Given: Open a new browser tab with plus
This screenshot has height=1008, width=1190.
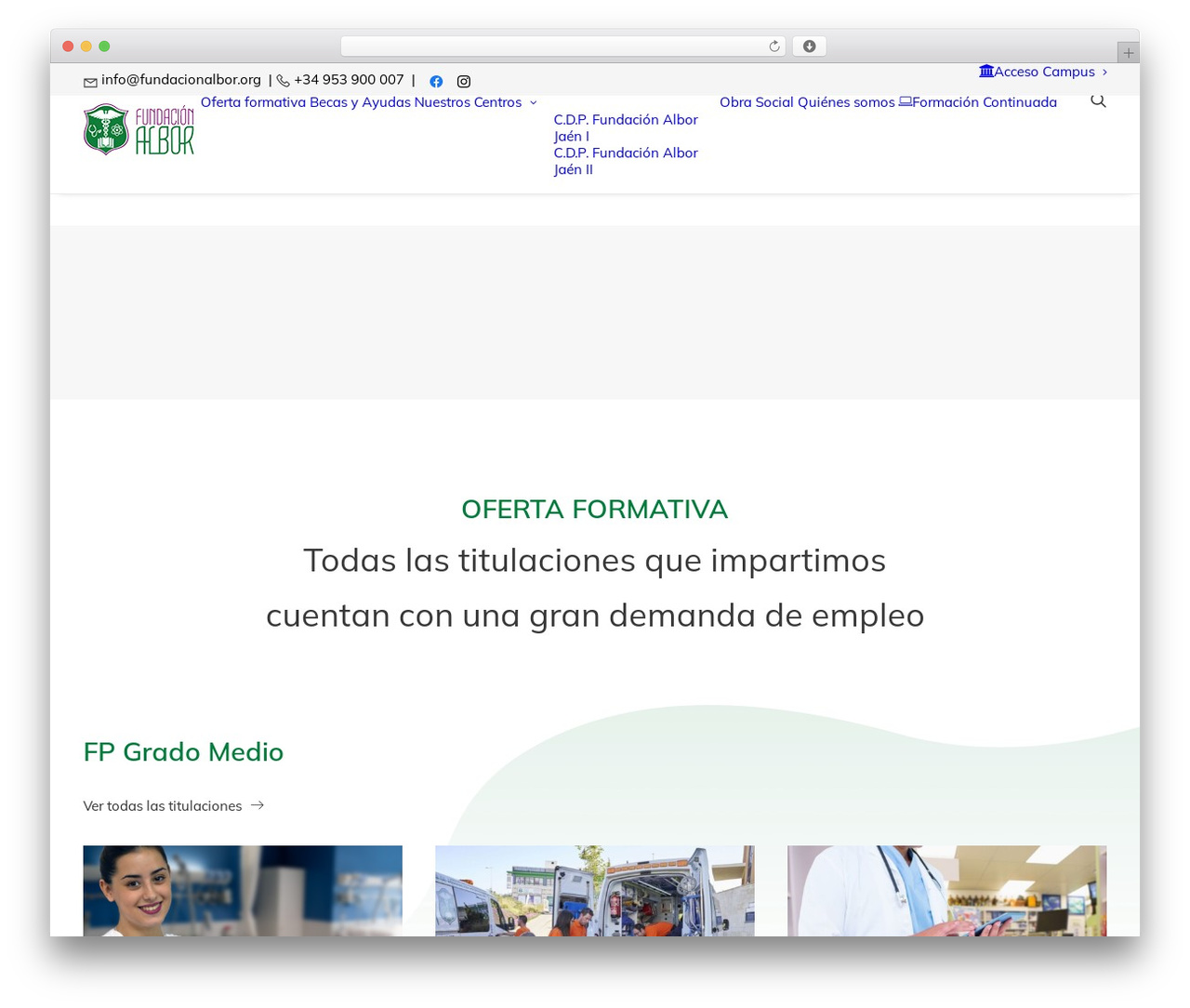Looking at the screenshot, I should point(1128,53).
